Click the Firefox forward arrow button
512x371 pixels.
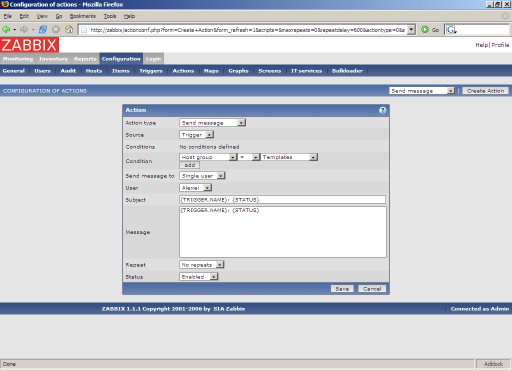click(24, 30)
